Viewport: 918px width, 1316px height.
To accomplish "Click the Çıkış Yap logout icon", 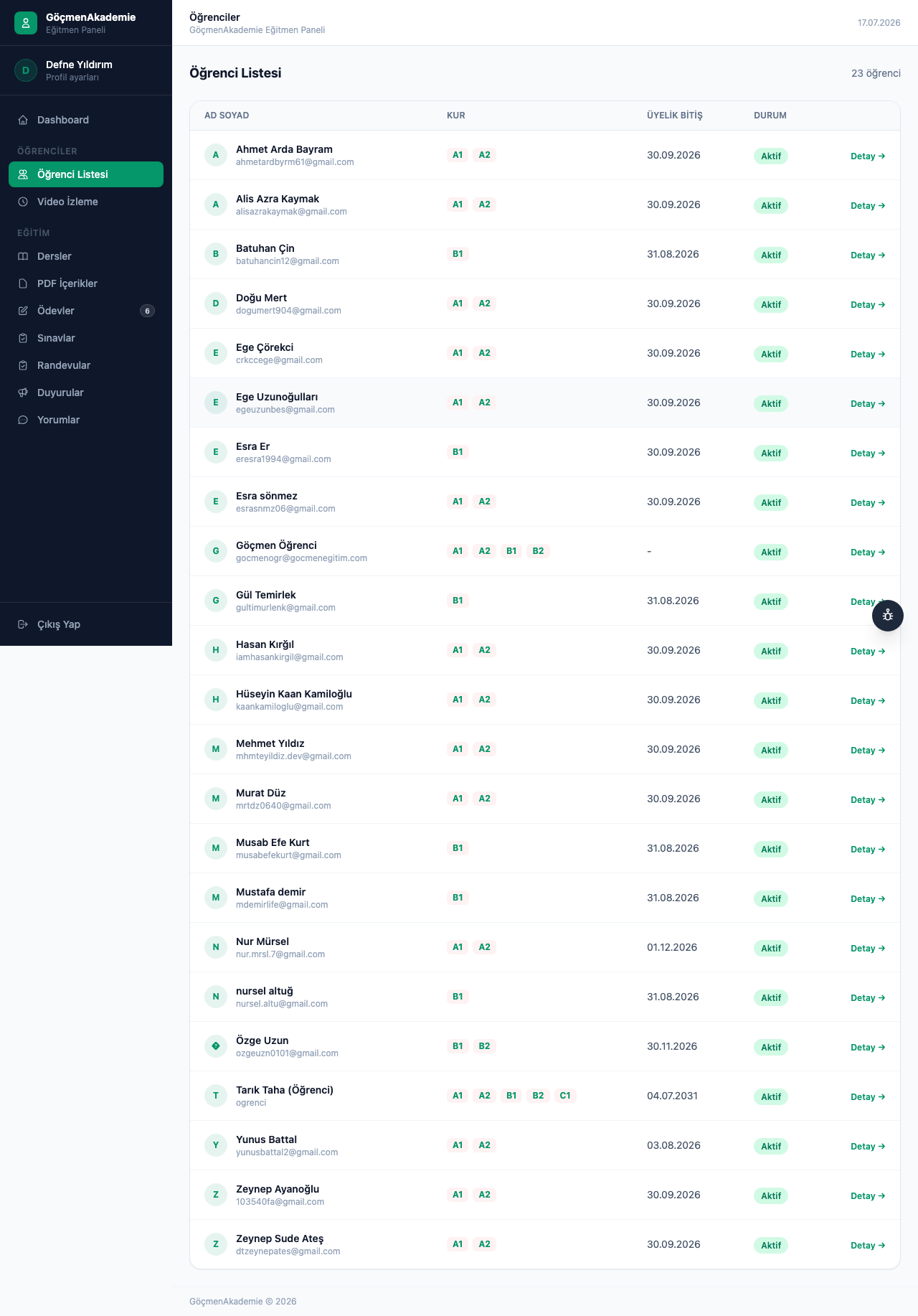I will tap(23, 624).
